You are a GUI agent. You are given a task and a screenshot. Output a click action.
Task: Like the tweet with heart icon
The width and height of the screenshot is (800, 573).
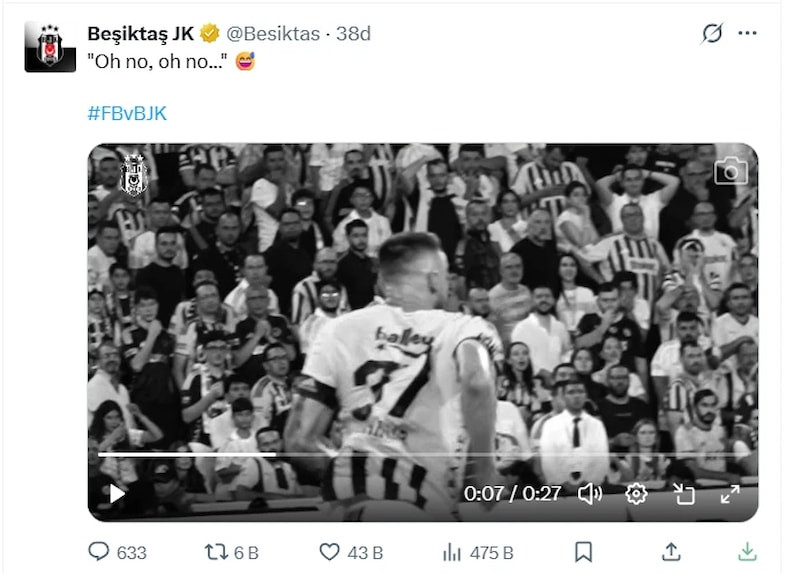pos(329,552)
